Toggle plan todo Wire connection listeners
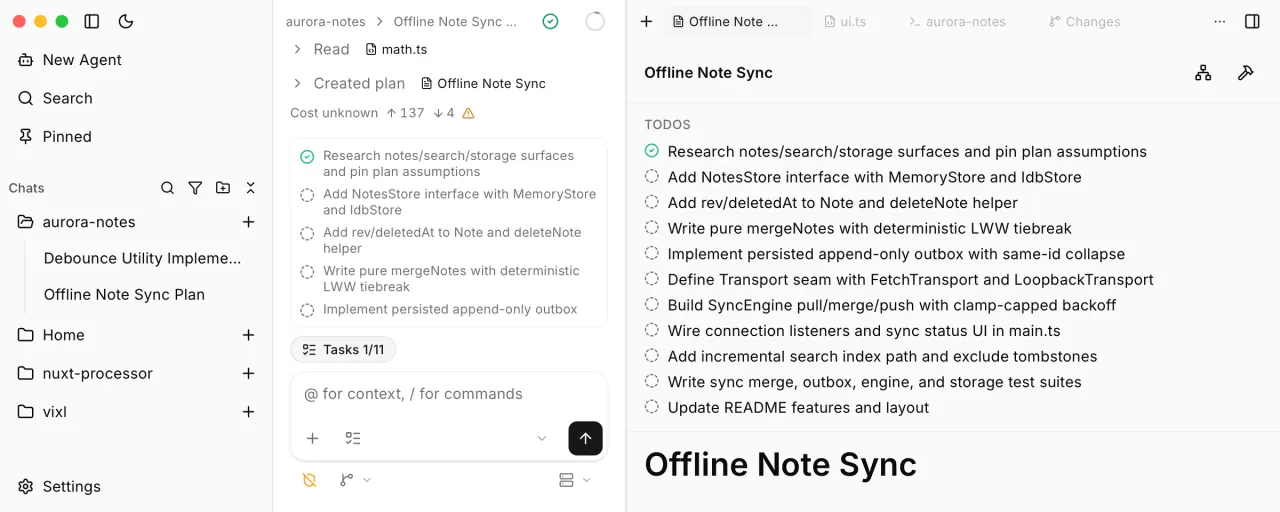 pos(652,330)
